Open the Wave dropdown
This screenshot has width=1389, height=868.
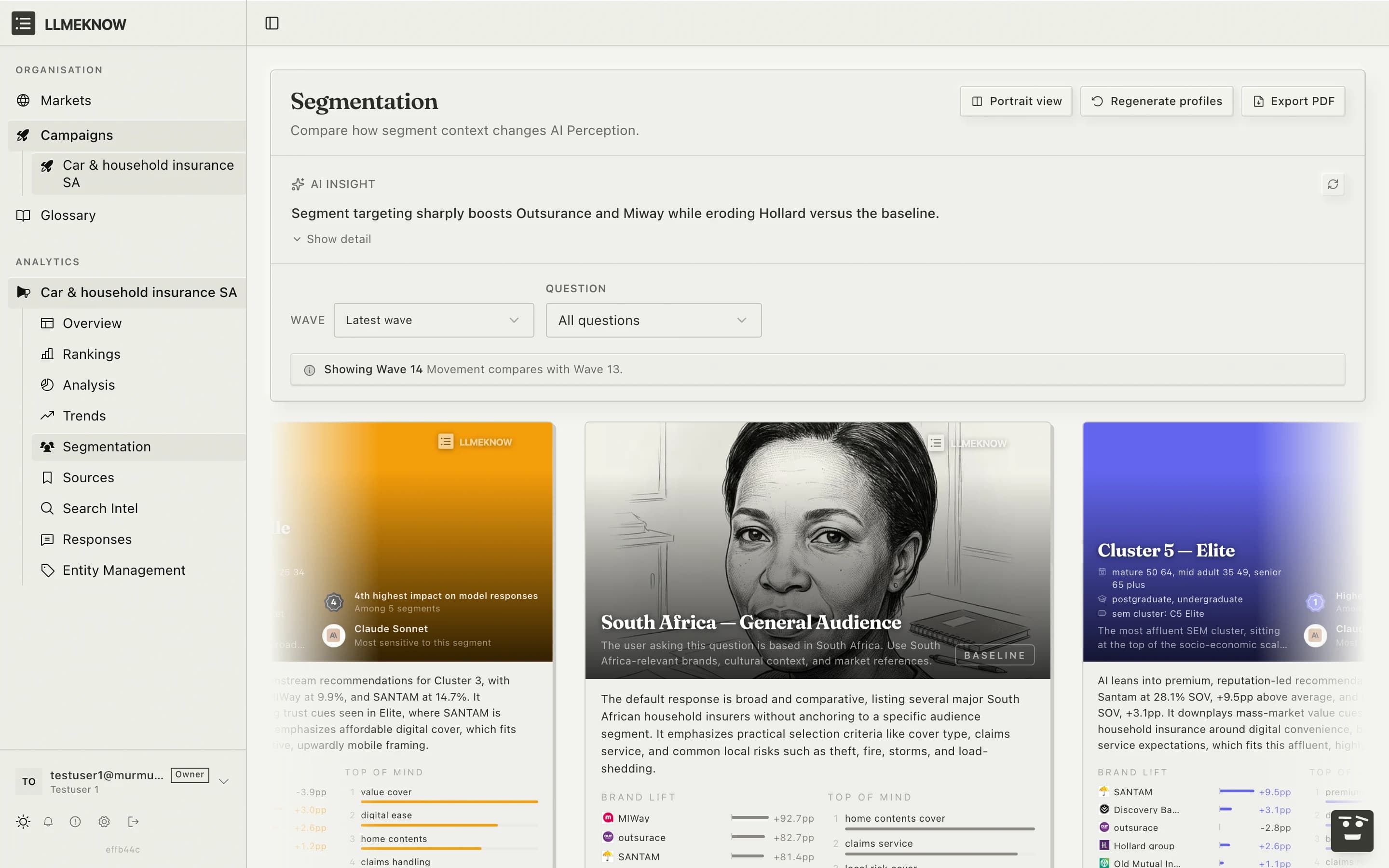[x=434, y=320]
